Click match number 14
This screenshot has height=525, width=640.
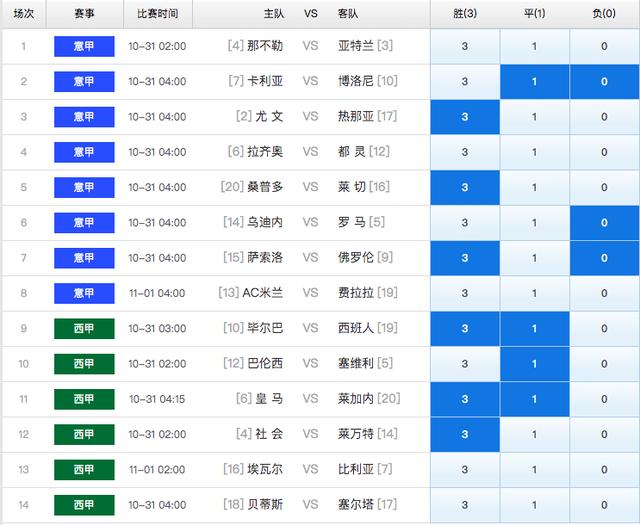(x=24, y=505)
